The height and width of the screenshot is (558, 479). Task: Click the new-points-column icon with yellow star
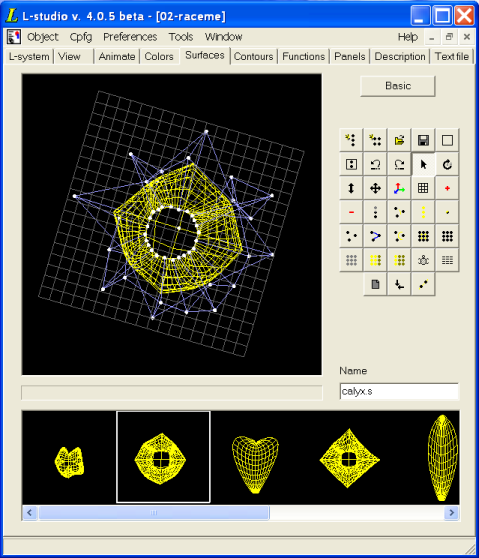pyautogui.click(x=351, y=140)
